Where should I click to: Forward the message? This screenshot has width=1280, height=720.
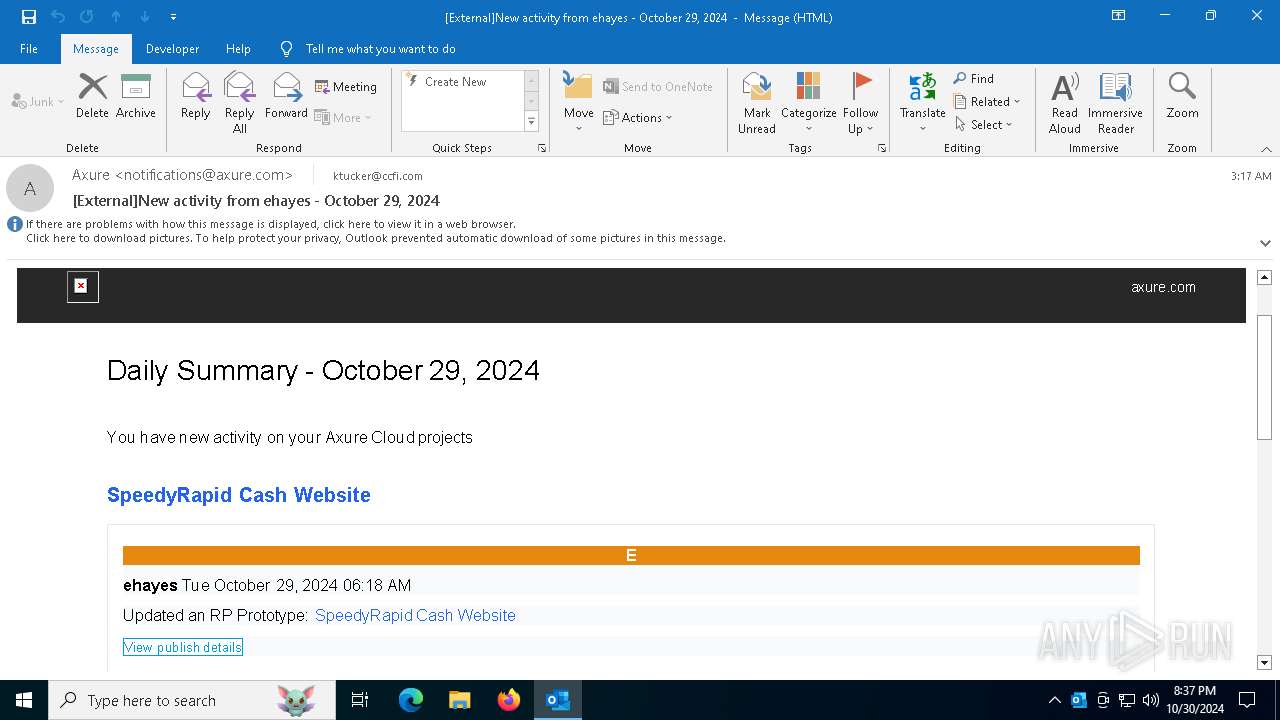286,96
